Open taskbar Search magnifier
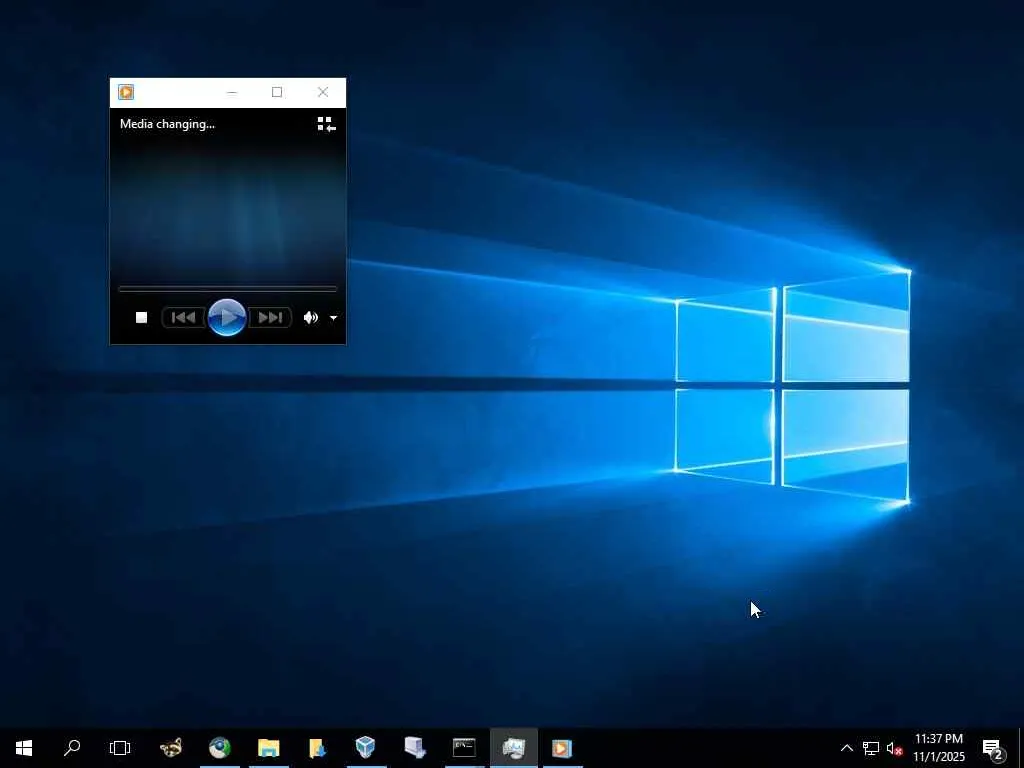The width and height of the screenshot is (1024, 768). [x=72, y=748]
